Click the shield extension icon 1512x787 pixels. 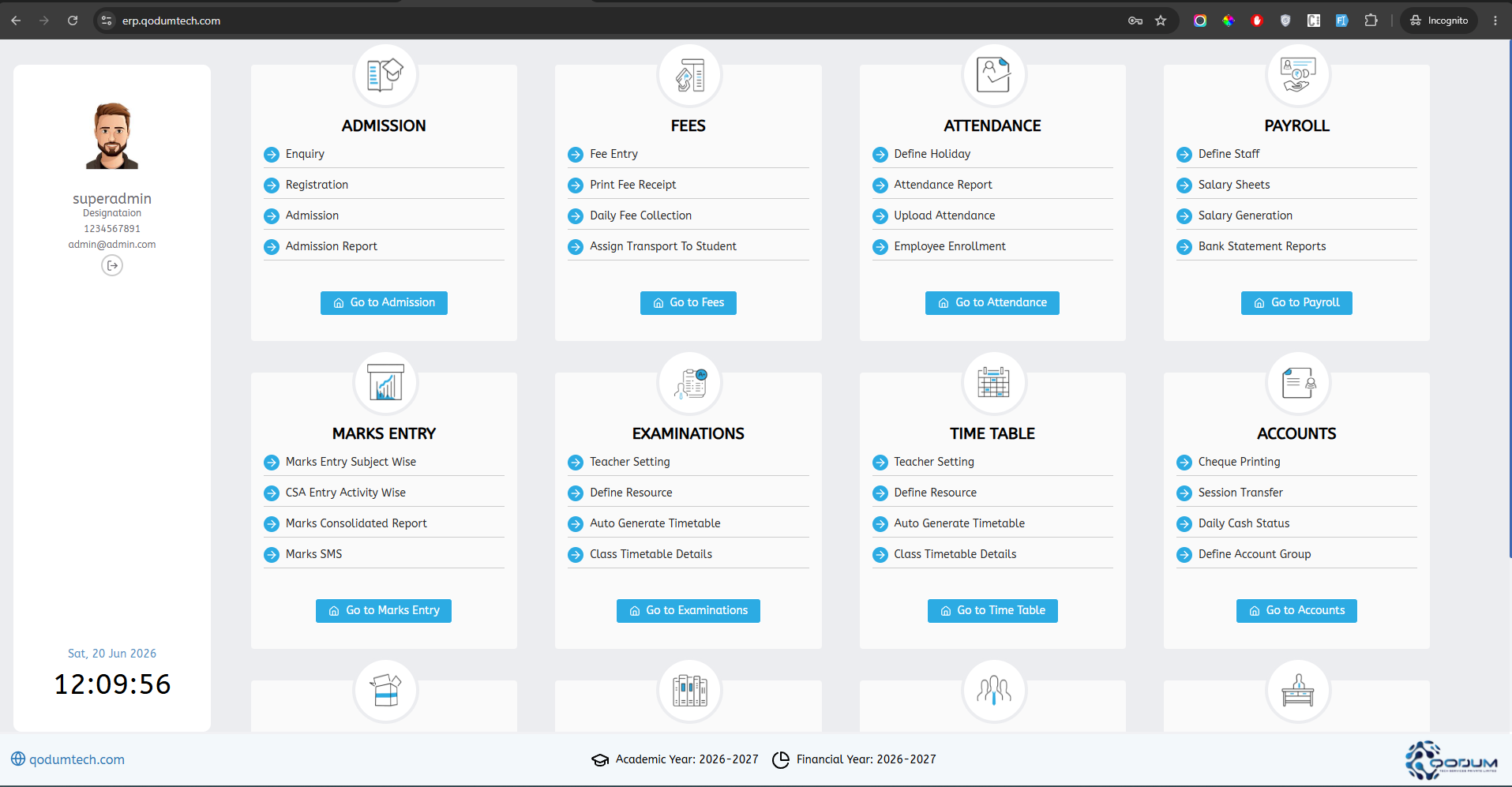point(1285,21)
